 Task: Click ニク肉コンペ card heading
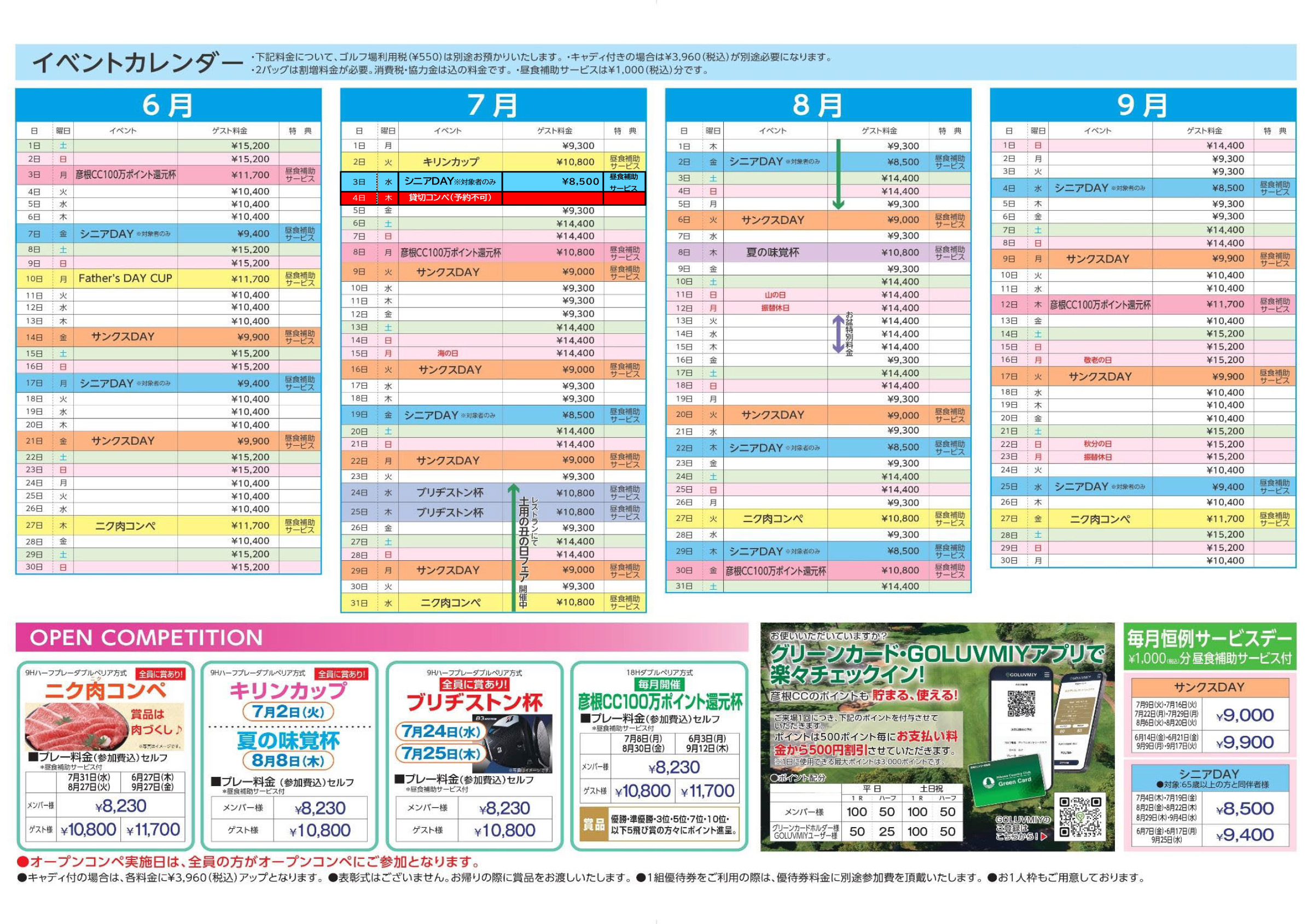tap(106, 691)
